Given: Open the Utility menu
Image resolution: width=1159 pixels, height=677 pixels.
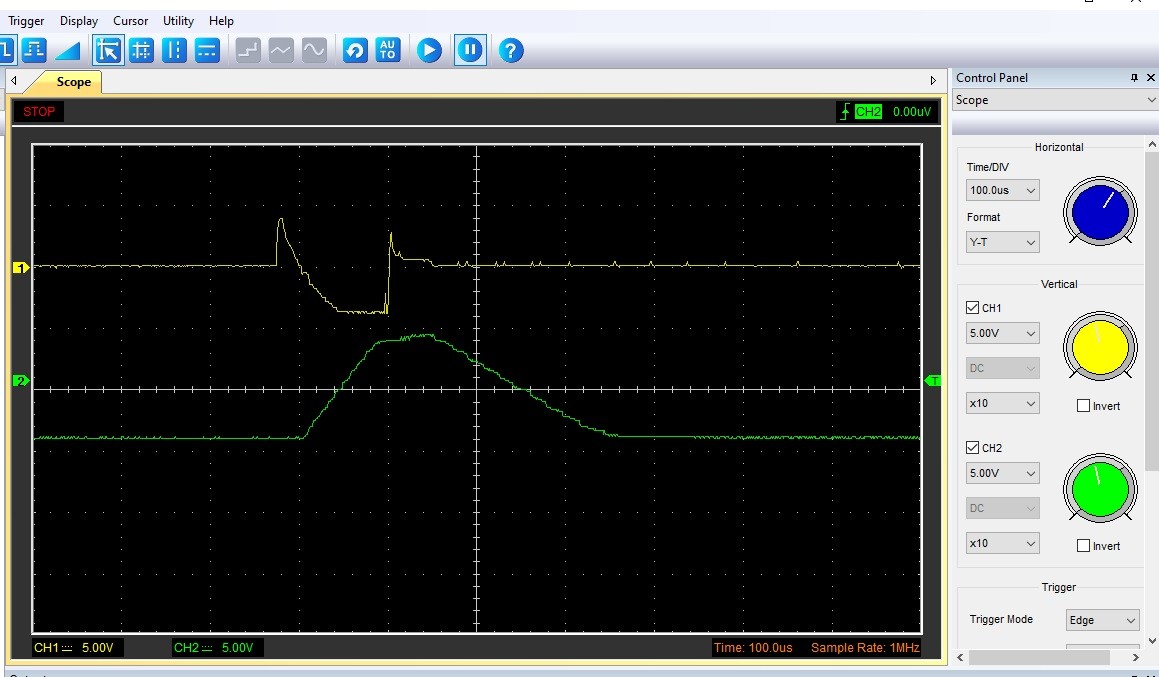Looking at the screenshot, I should coord(178,20).
